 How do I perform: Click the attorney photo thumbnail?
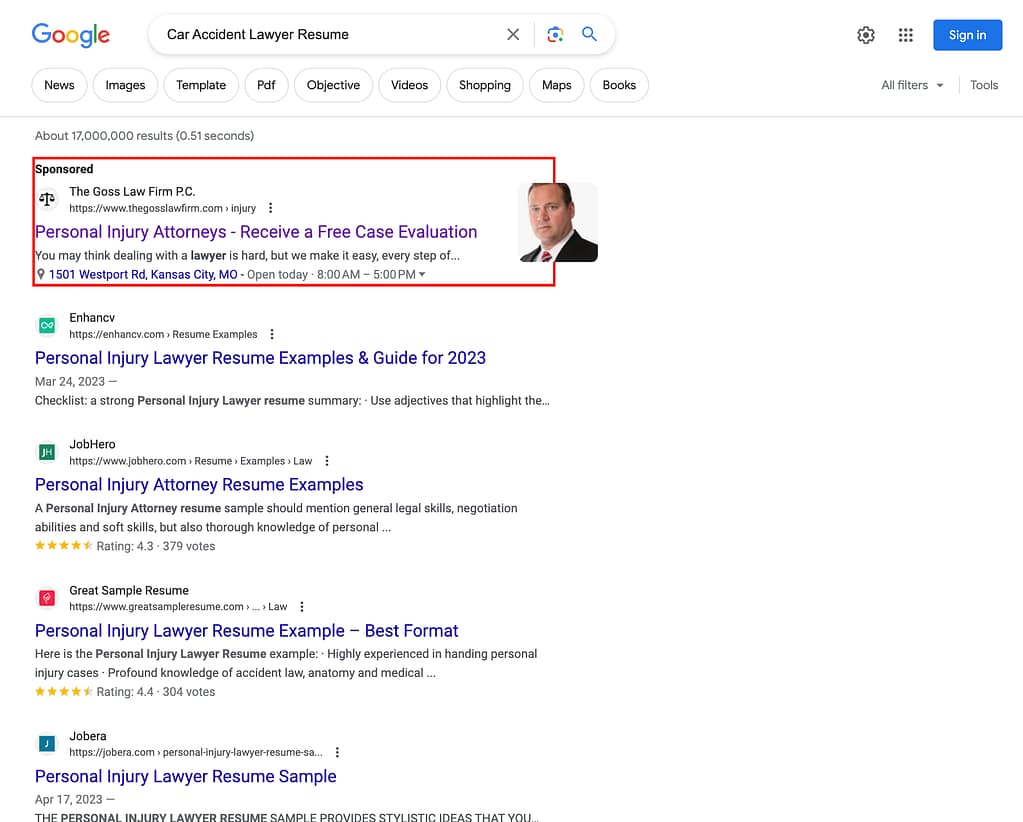coord(558,222)
